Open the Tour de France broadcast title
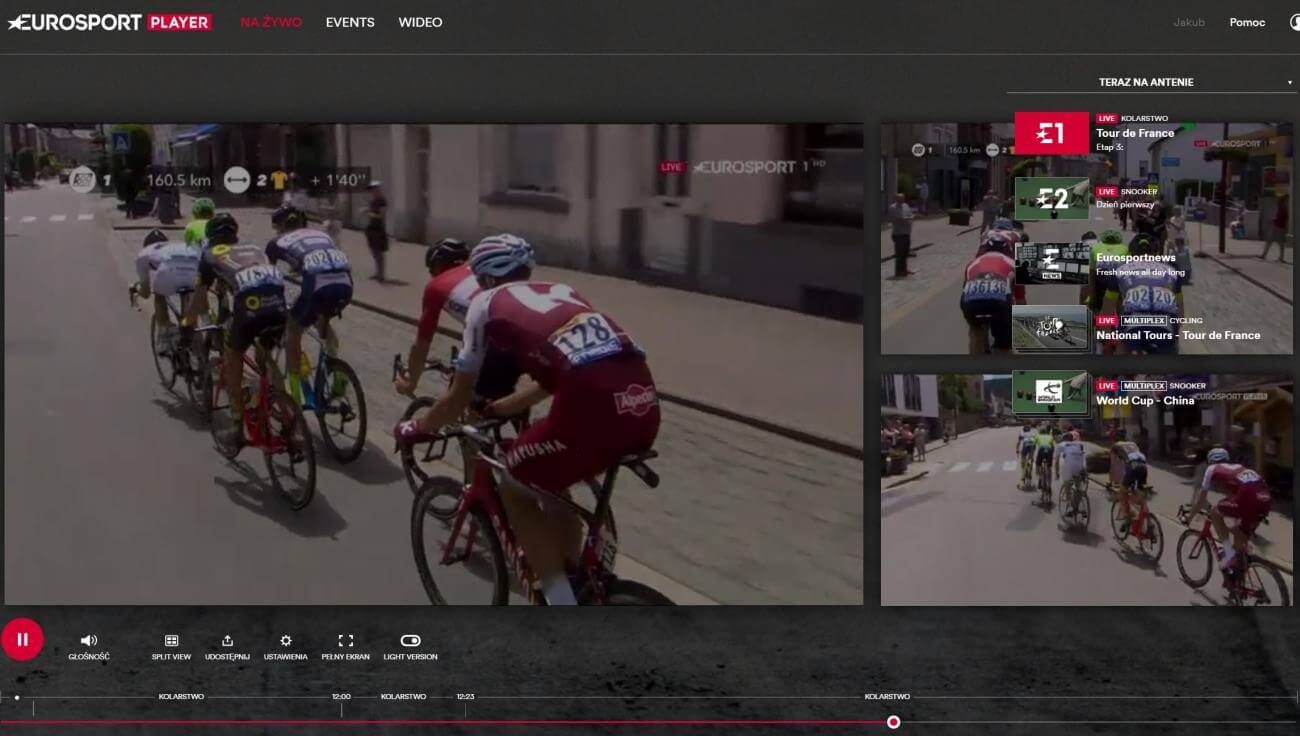The image size is (1300, 736). tap(1135, 133)
